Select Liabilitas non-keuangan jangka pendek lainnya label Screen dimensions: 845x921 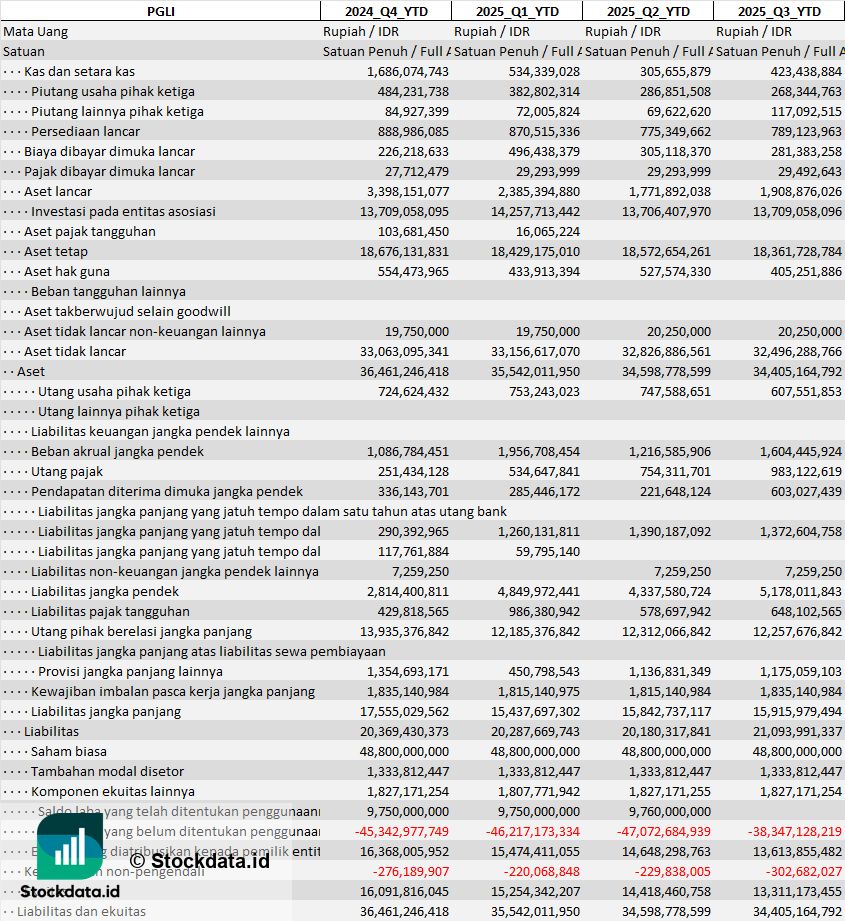click(x=175, y=570)
